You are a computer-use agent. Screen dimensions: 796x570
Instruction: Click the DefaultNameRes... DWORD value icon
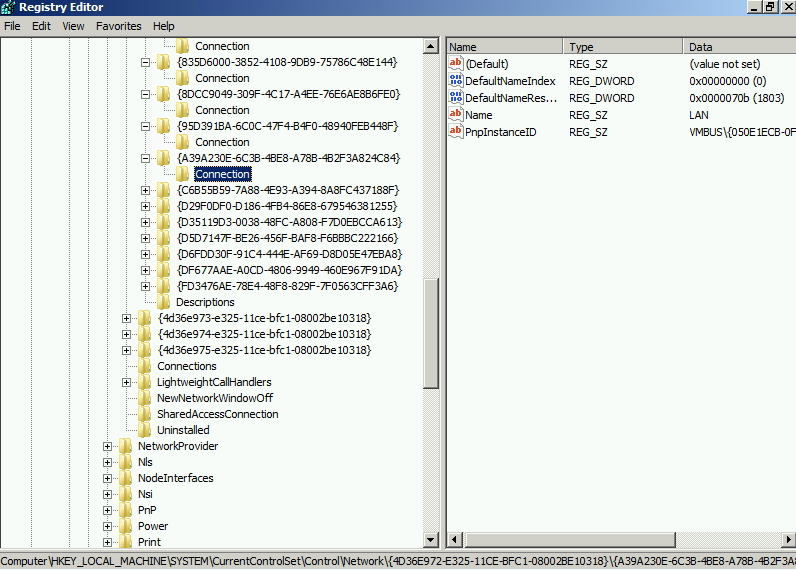(x=456, y=97)
